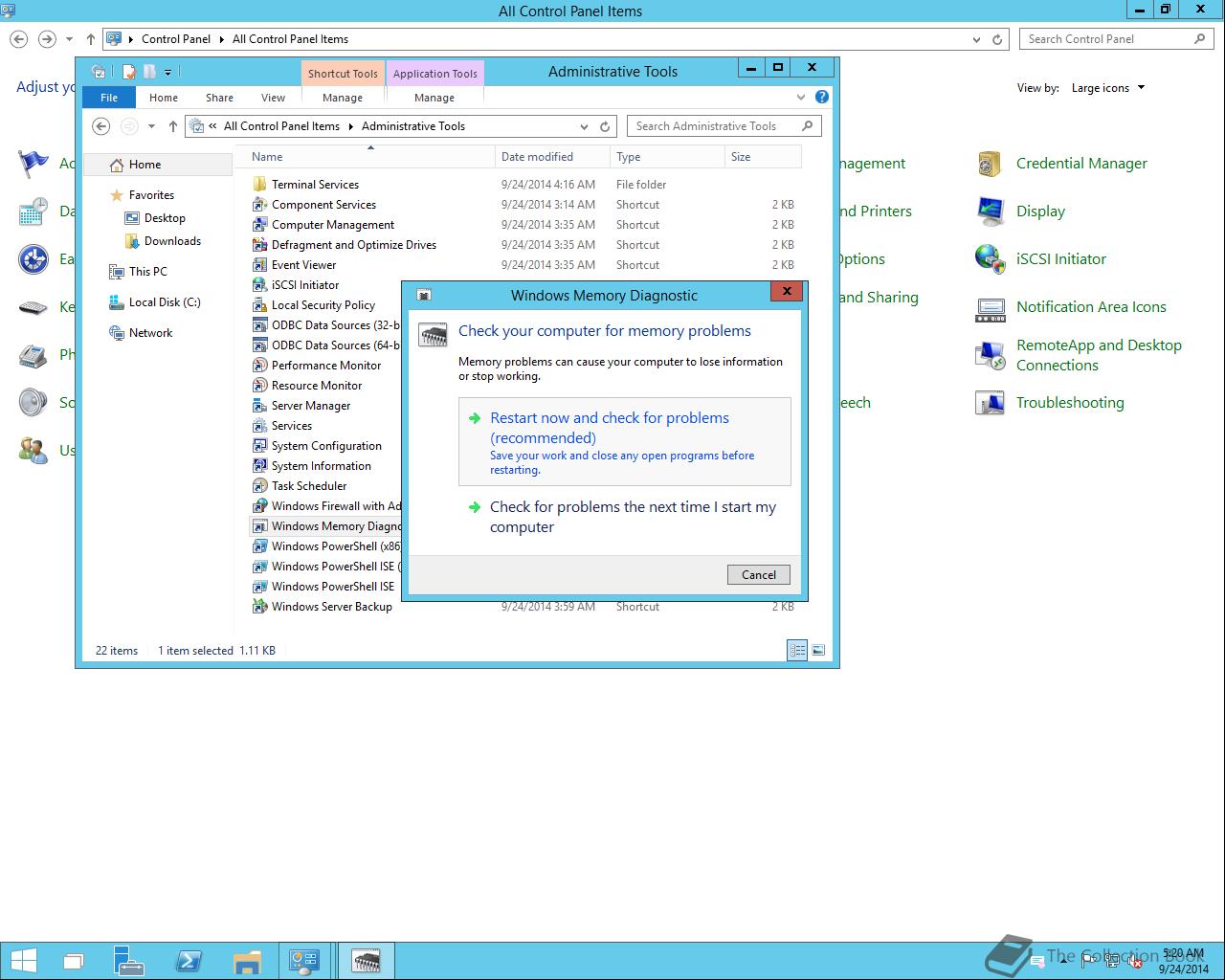Image resolution: width=1225 pixels, height=980 pixels.
Task: Open Control Panel address bar history dropdown
Action: click(x=976, y=39)
